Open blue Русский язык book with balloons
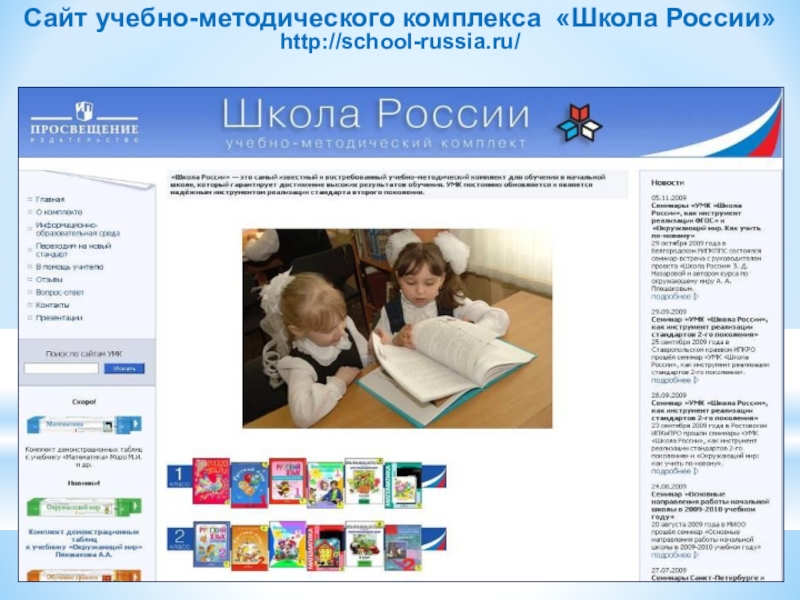This screenshot has height=600, width=800. tap(249, 485)
